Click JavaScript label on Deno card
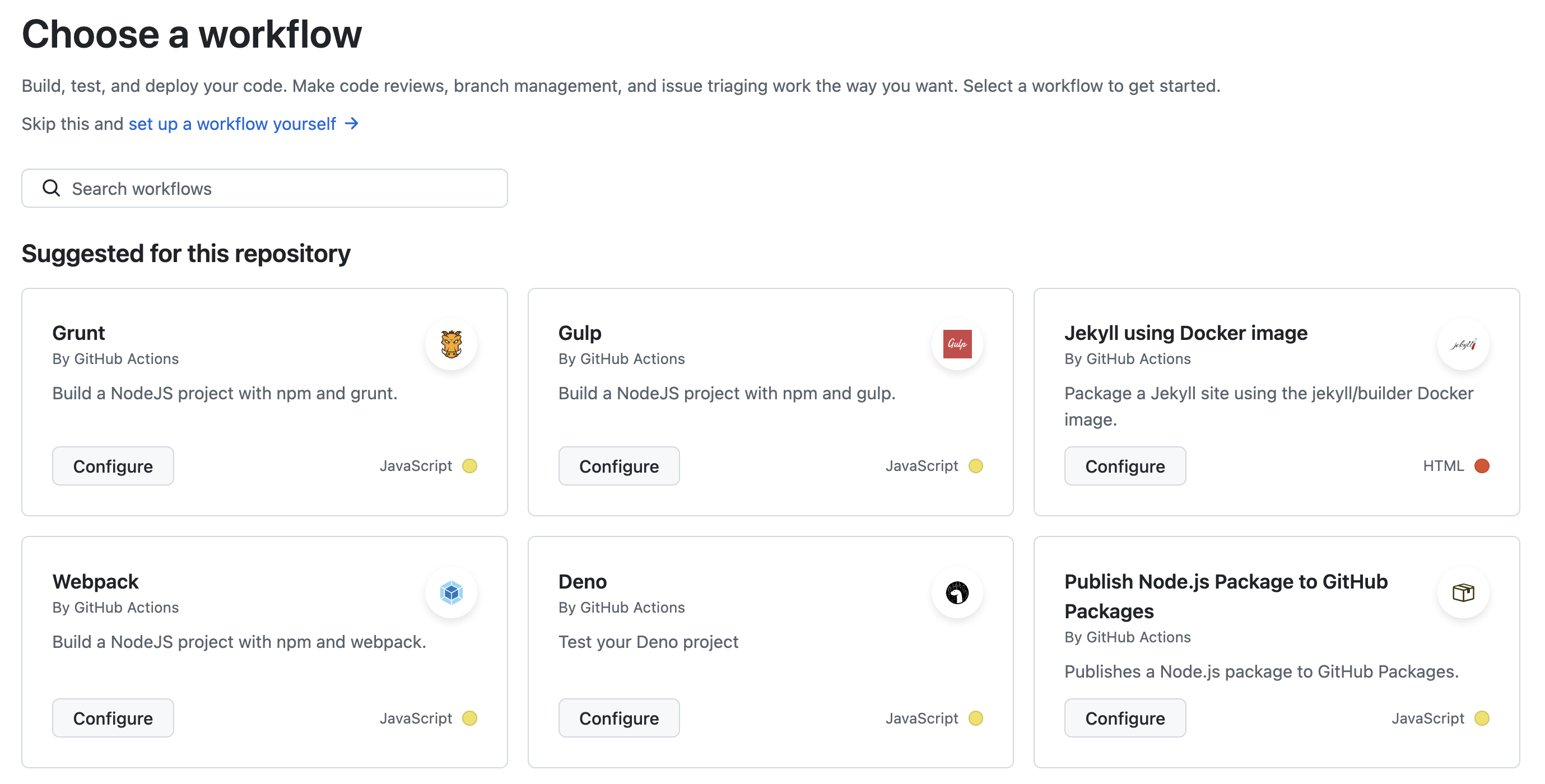The image size is (1545, 784). click(922, 717)
